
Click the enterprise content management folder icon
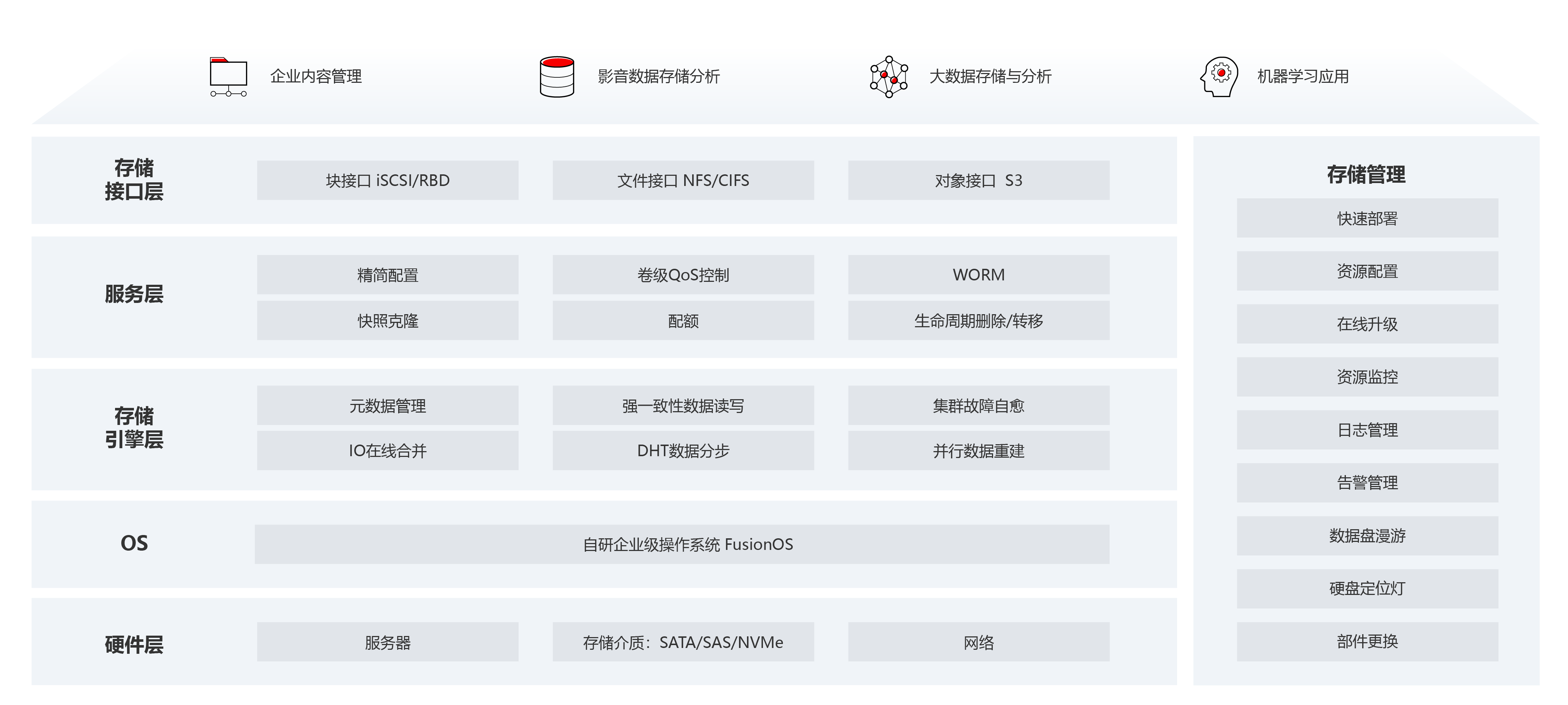pyautogui.click(x=228, y=77)
